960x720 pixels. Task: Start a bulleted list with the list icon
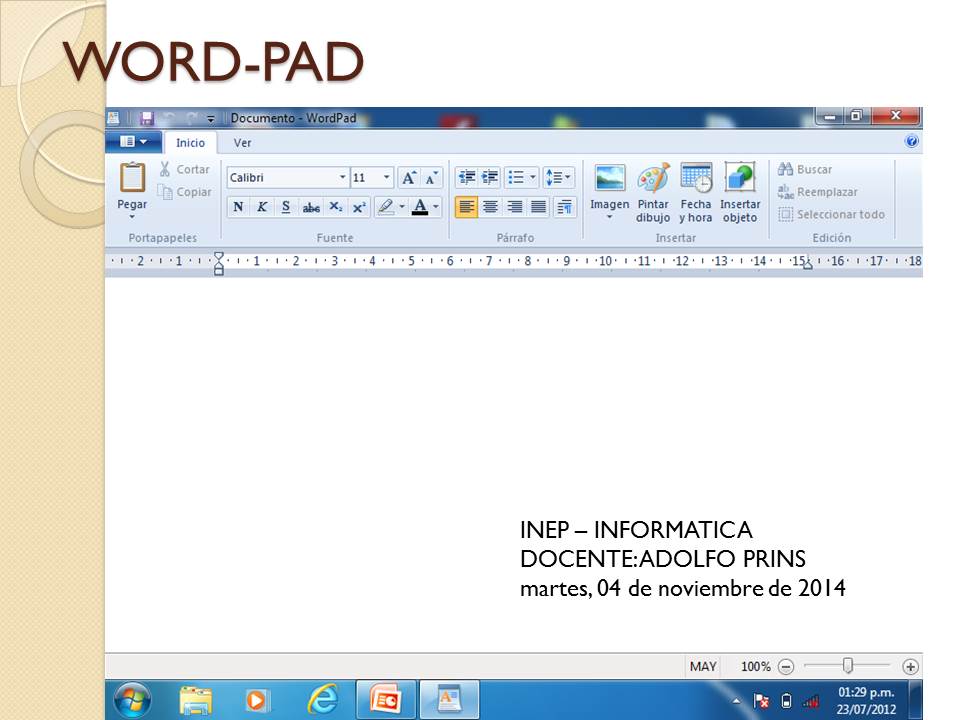(516, 178)
